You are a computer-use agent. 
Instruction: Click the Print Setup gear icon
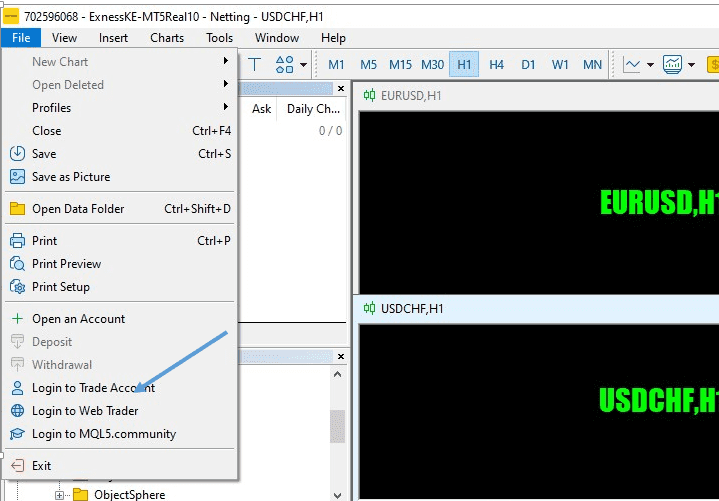tap(17, 287)
